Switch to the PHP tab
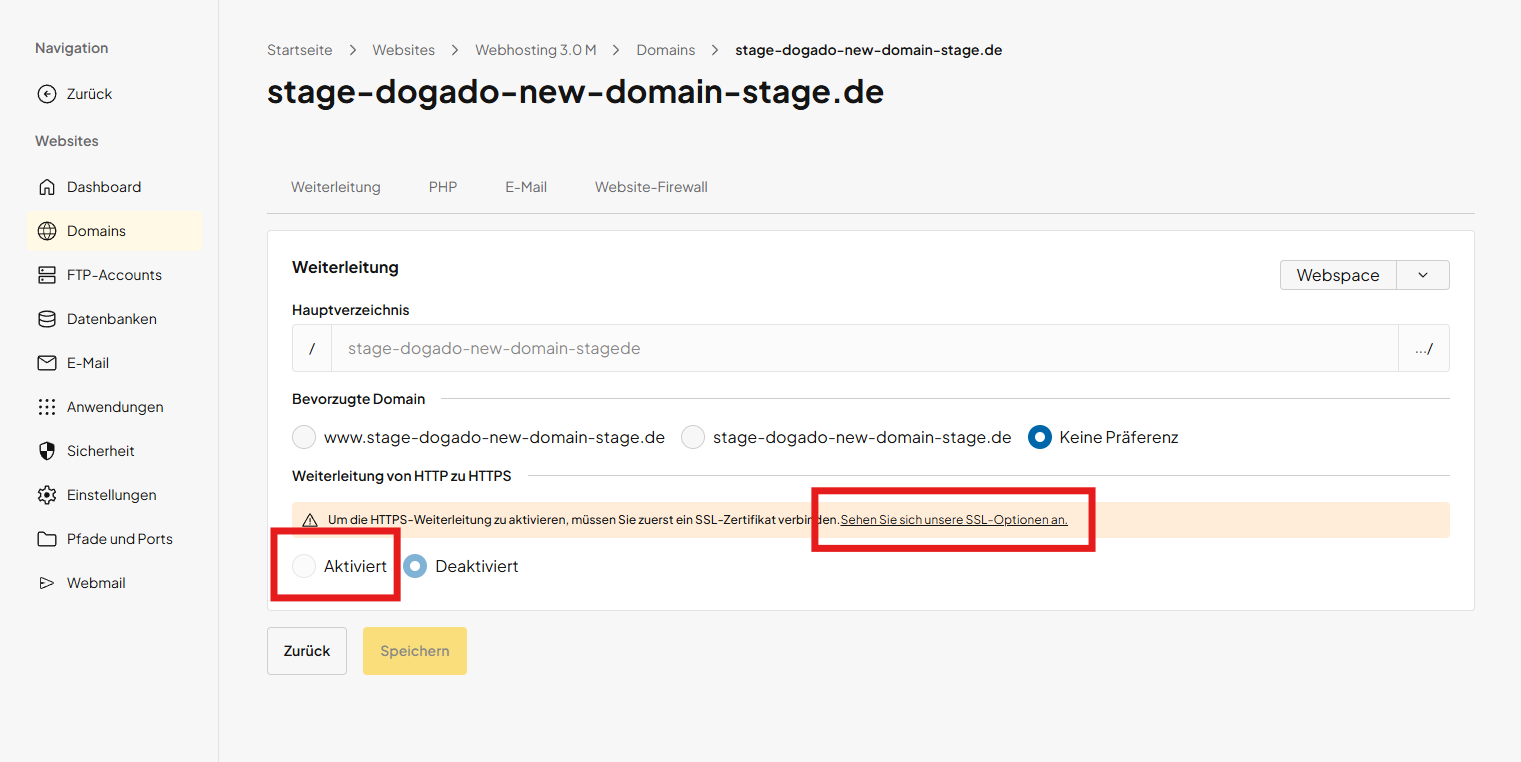 (443, 187)
